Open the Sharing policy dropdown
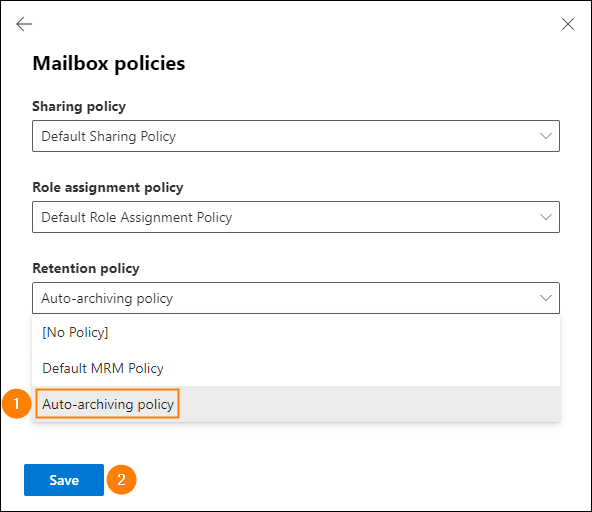This screenshot has height=512, width=592. click(296, 136)
